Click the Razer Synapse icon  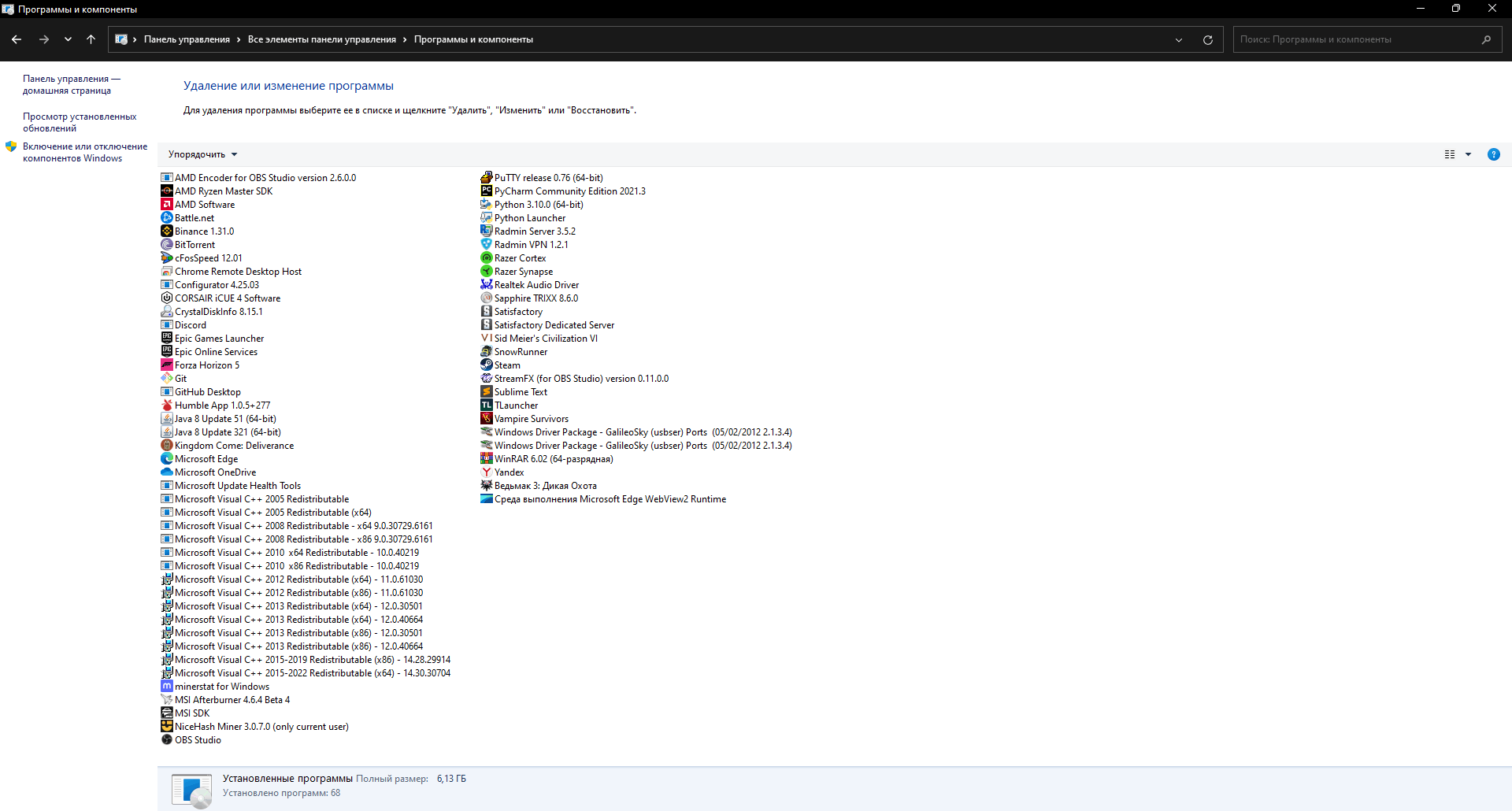(486, 272)
